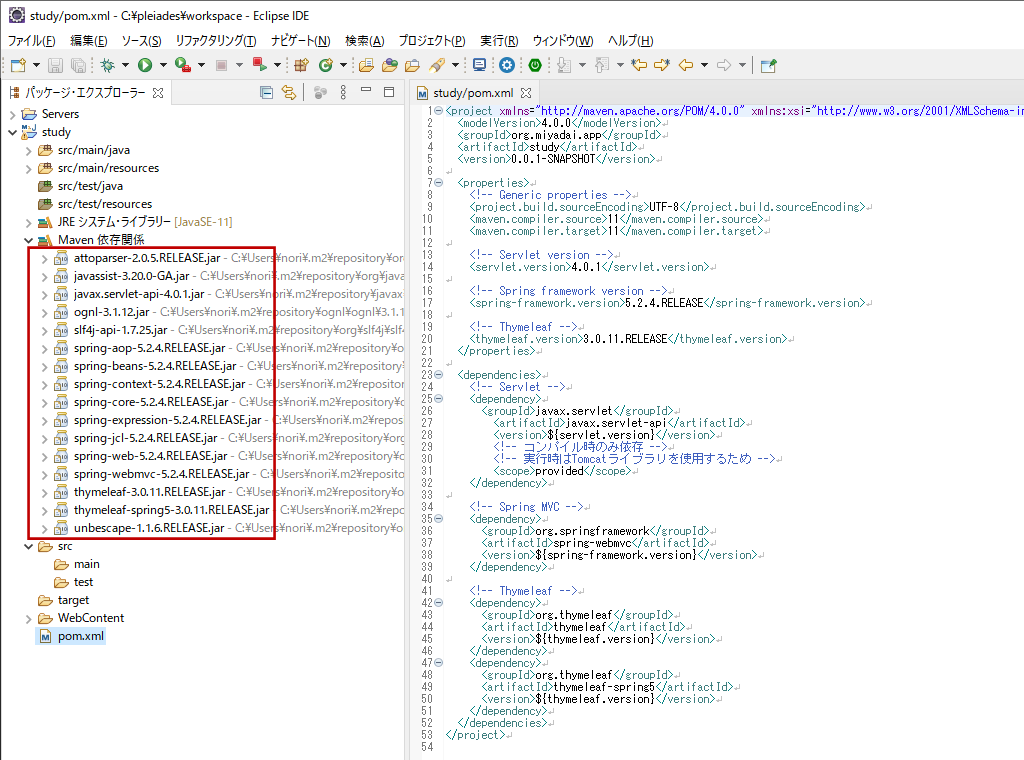Open the ウィンドウ(W) menu
Screen dimensions: 1024x760
point(563,41)
